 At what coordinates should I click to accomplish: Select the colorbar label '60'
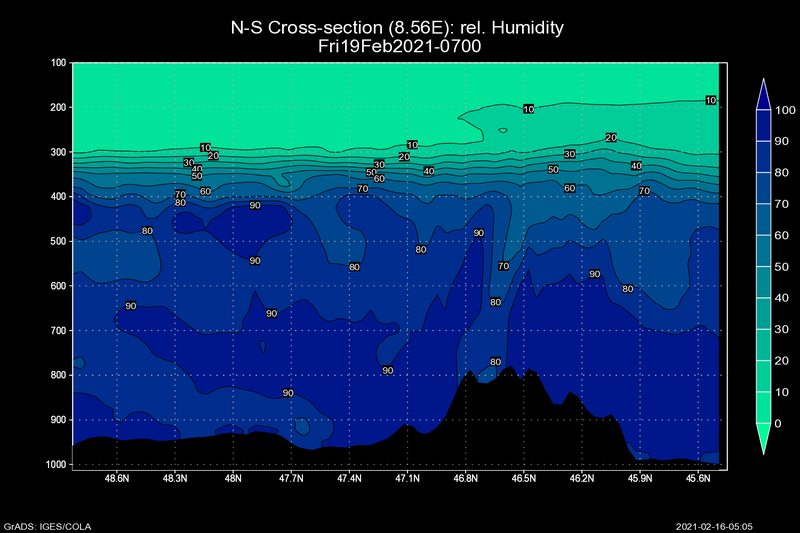tap(782, 236)
